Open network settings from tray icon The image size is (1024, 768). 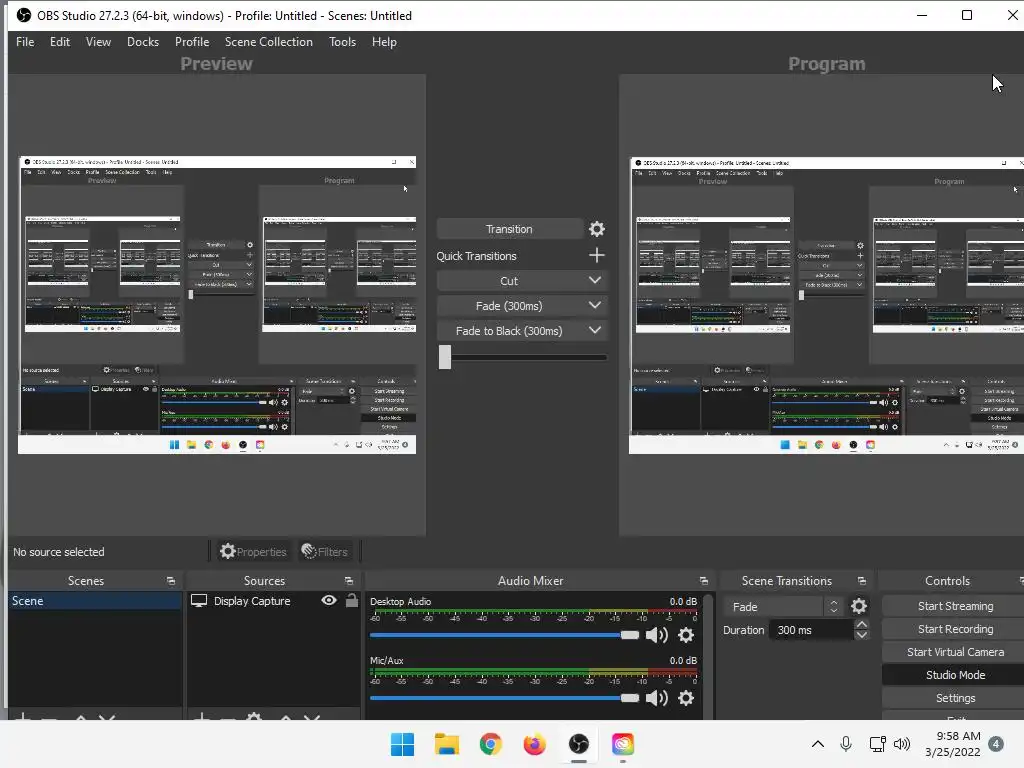pyautogui.click(x=877, y=744)
